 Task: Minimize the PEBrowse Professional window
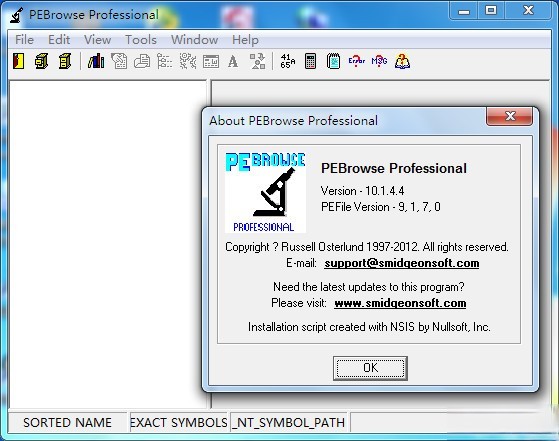click(463, 11)
